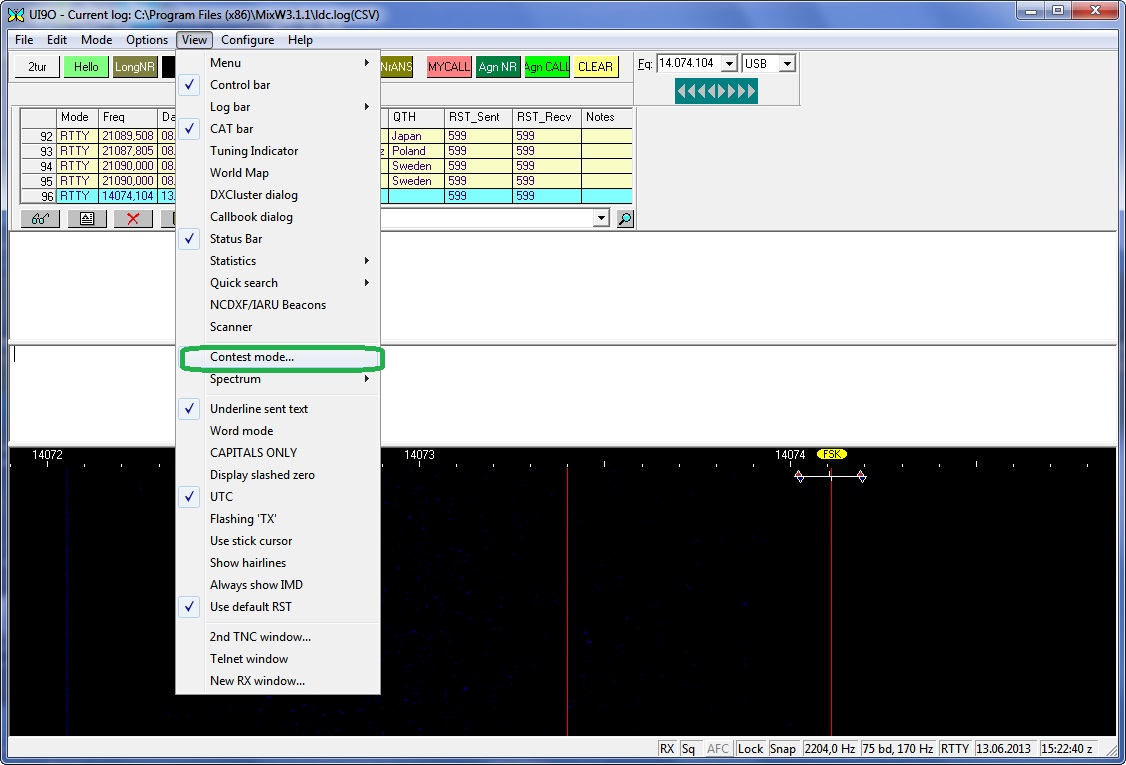Click the FSK marker on the waterfall scale
The image size is (1126, 765).
[831, 454]
